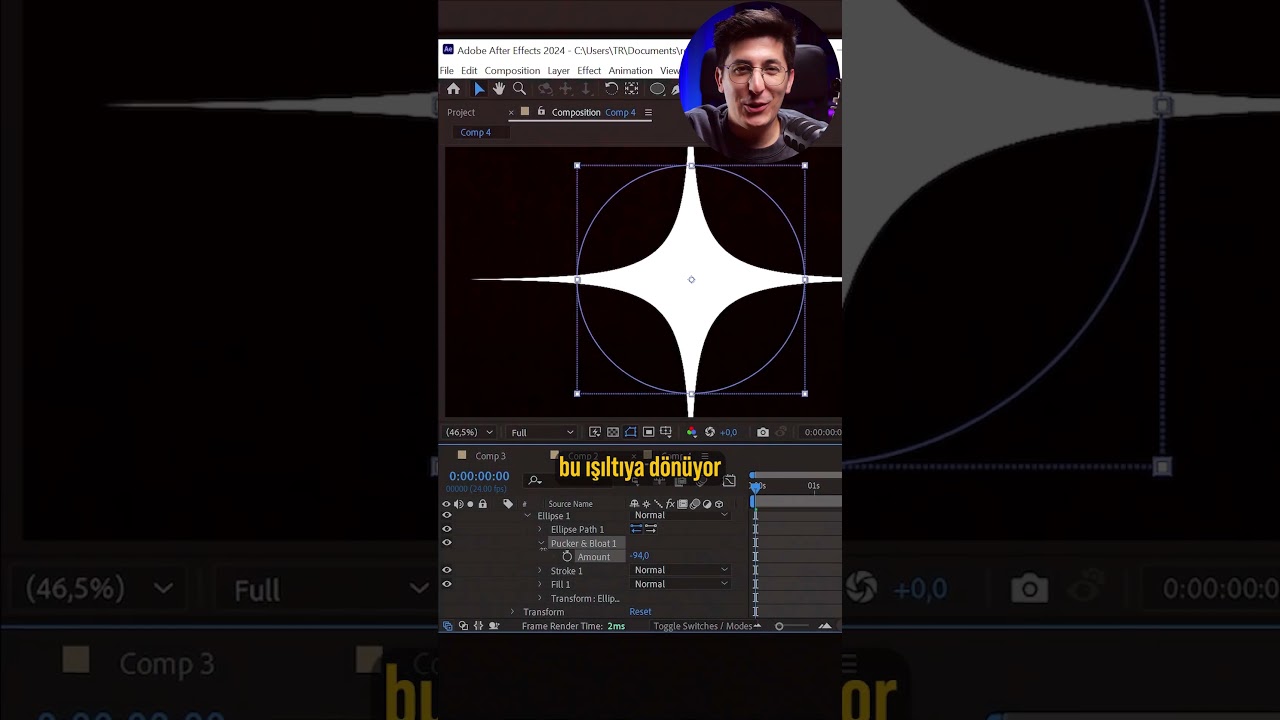
Task: Select the Hand tool
Action: pyautogui.click(x=499, y=89)
